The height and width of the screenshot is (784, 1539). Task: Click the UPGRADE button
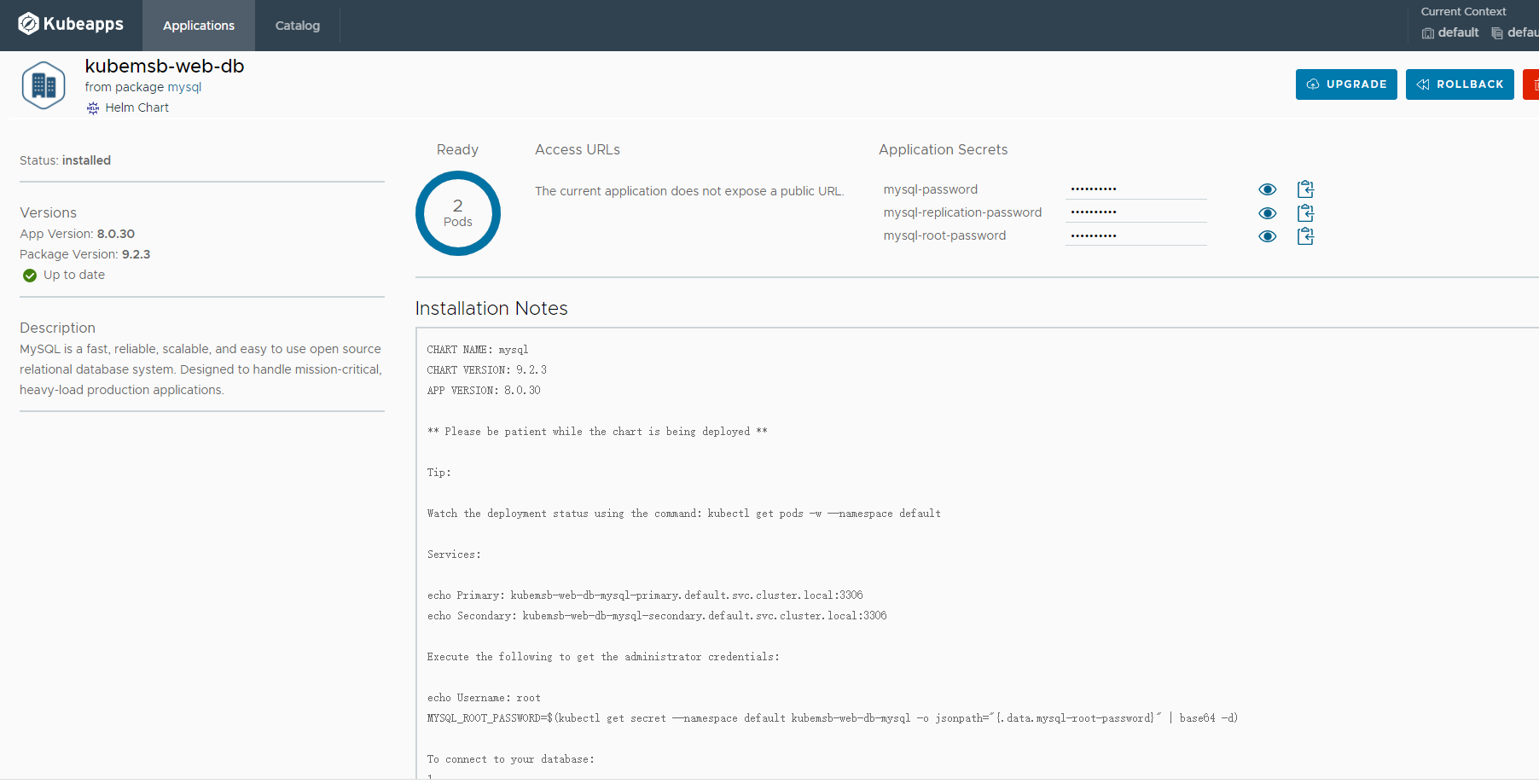pyautogui.click(x=1346, y=84)
